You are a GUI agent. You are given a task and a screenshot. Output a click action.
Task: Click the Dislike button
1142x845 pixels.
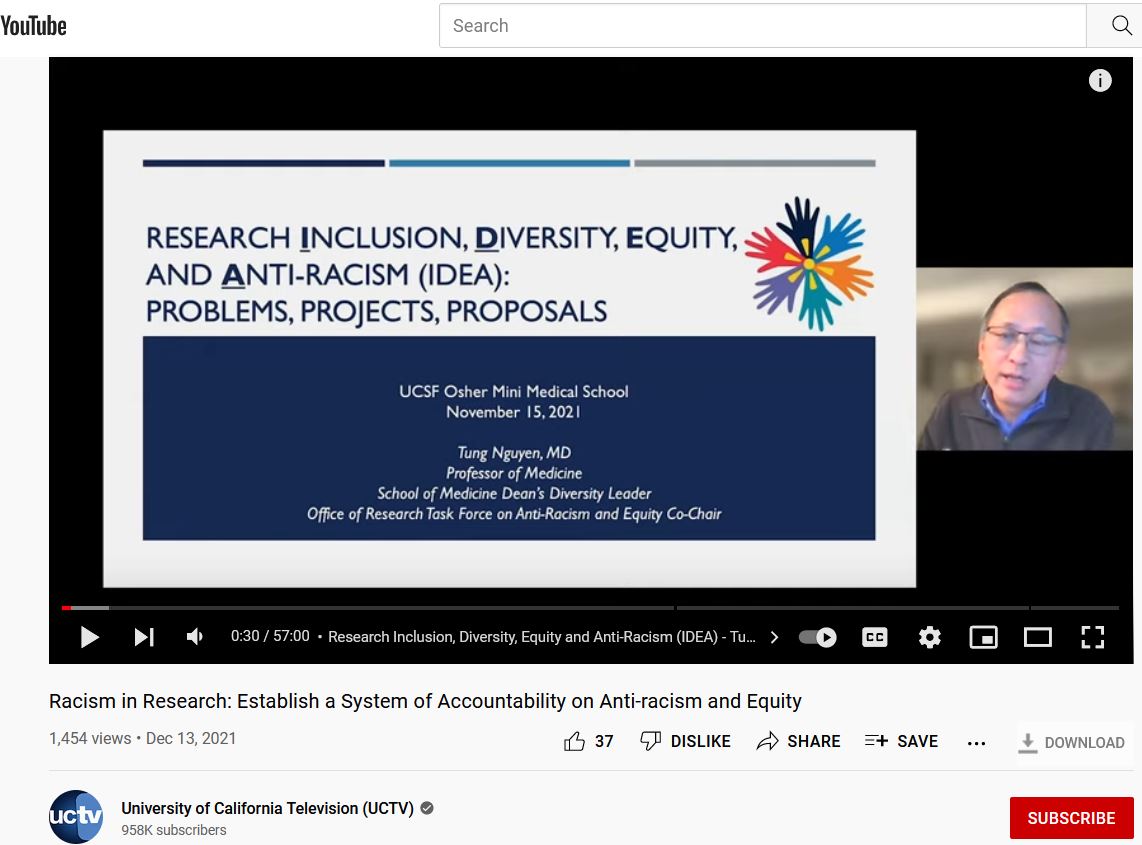(x=685, y=742)
